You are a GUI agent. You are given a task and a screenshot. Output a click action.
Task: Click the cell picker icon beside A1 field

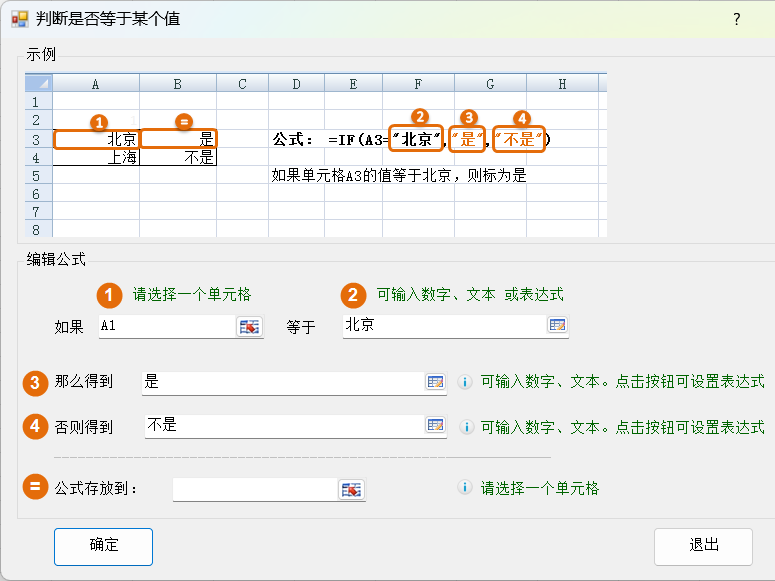coord(248,327)
